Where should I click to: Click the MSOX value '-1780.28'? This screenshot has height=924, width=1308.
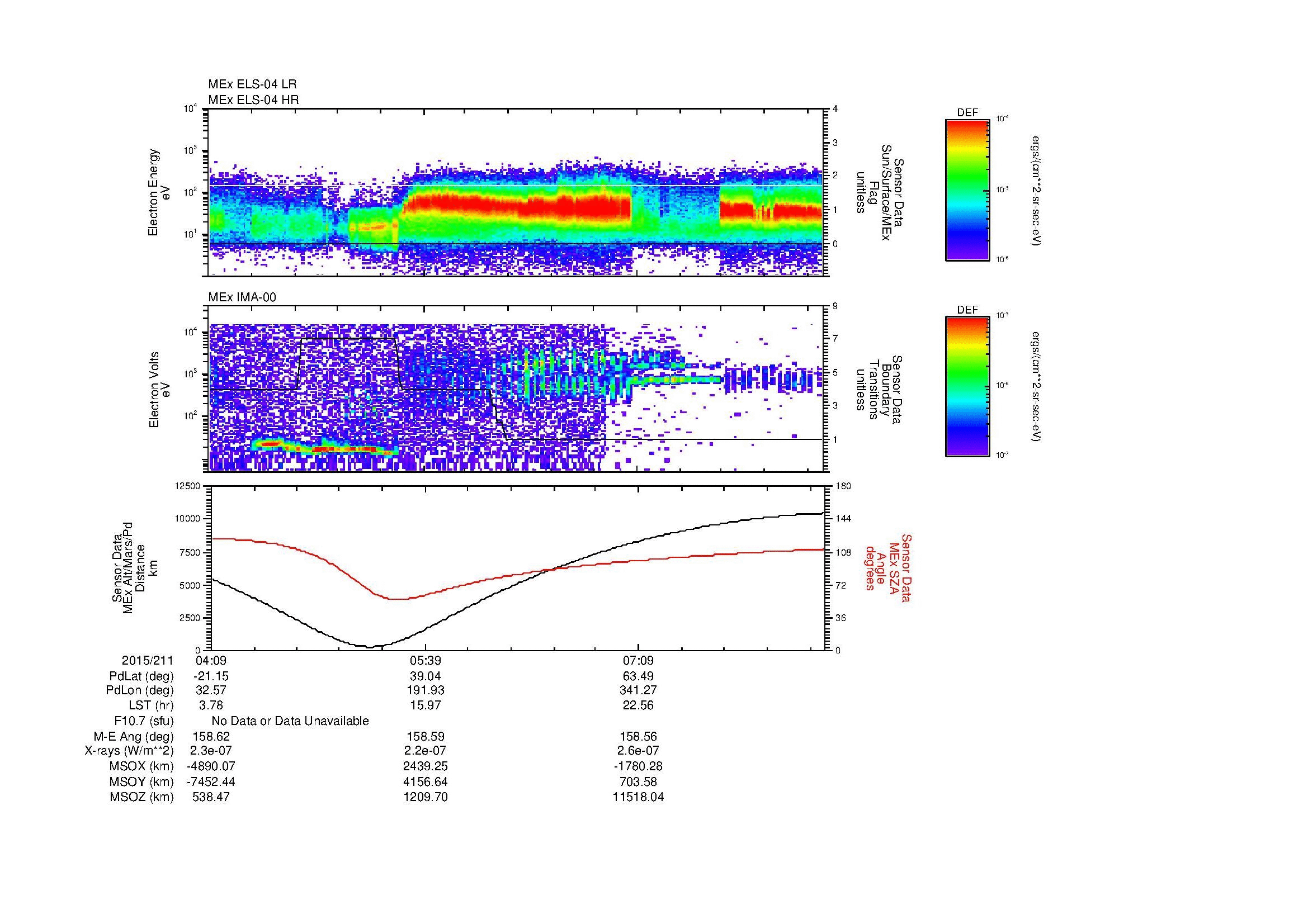[x=638, y=766]
